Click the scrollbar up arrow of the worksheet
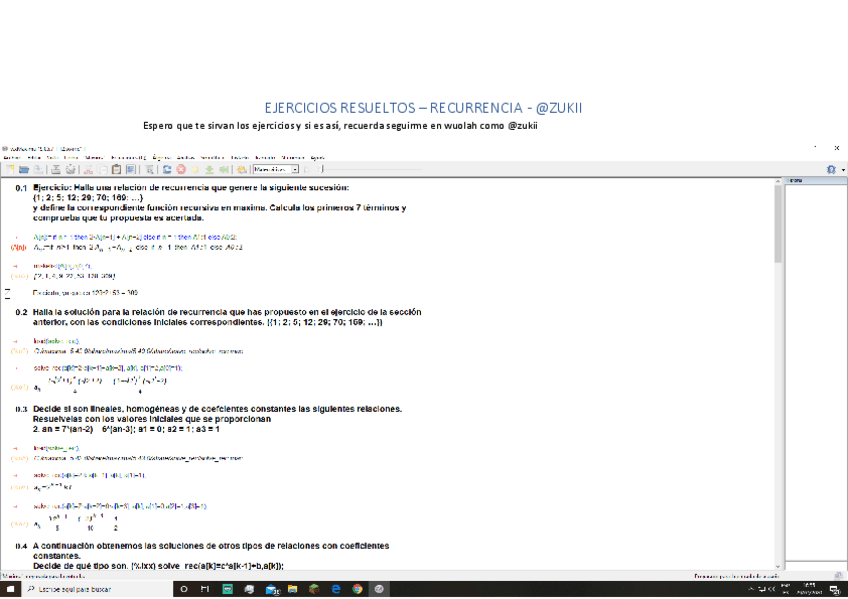The height and width of the screenshot is (599, 848). tap(778, 182)
